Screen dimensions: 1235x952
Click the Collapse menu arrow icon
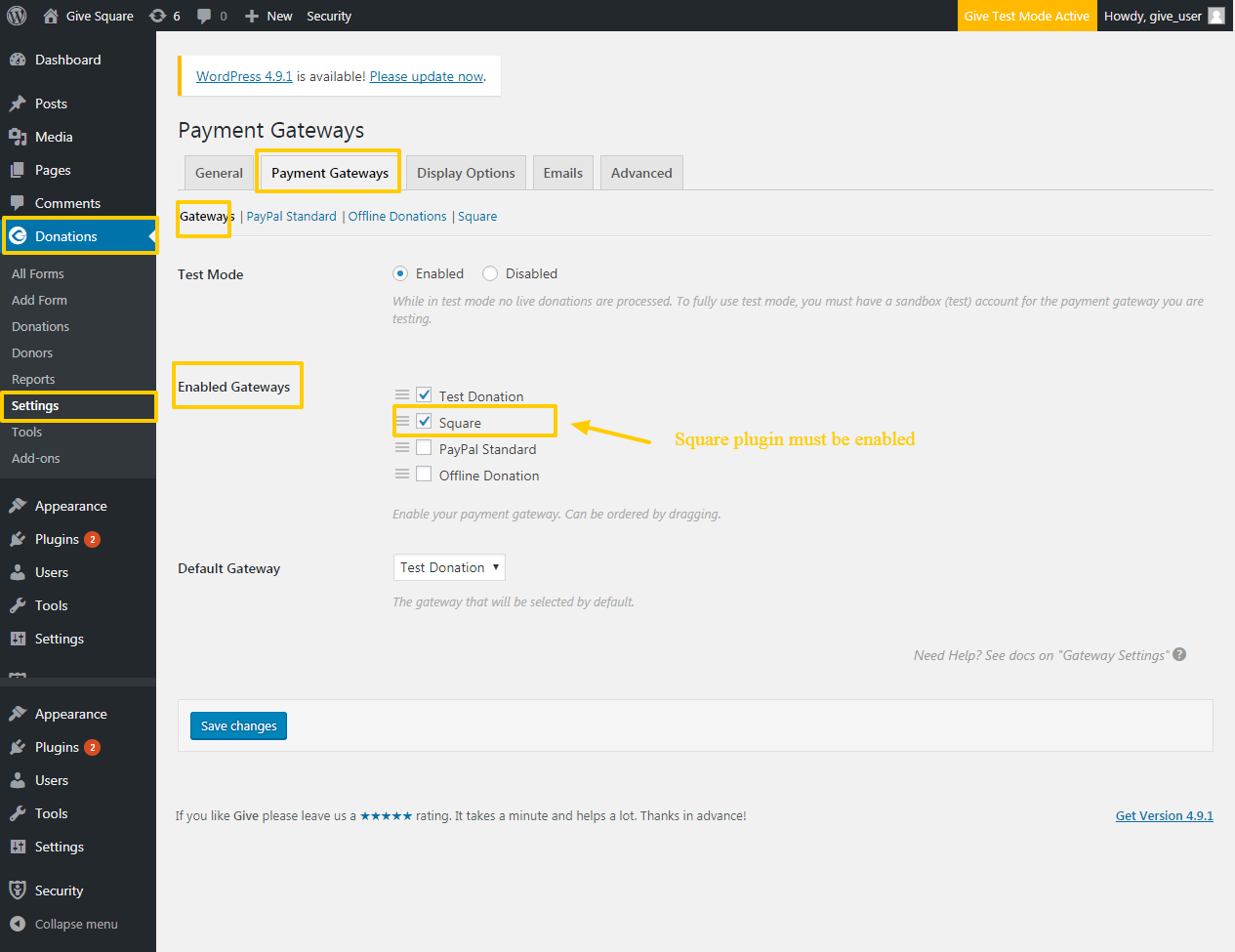[x=18, y=924]
